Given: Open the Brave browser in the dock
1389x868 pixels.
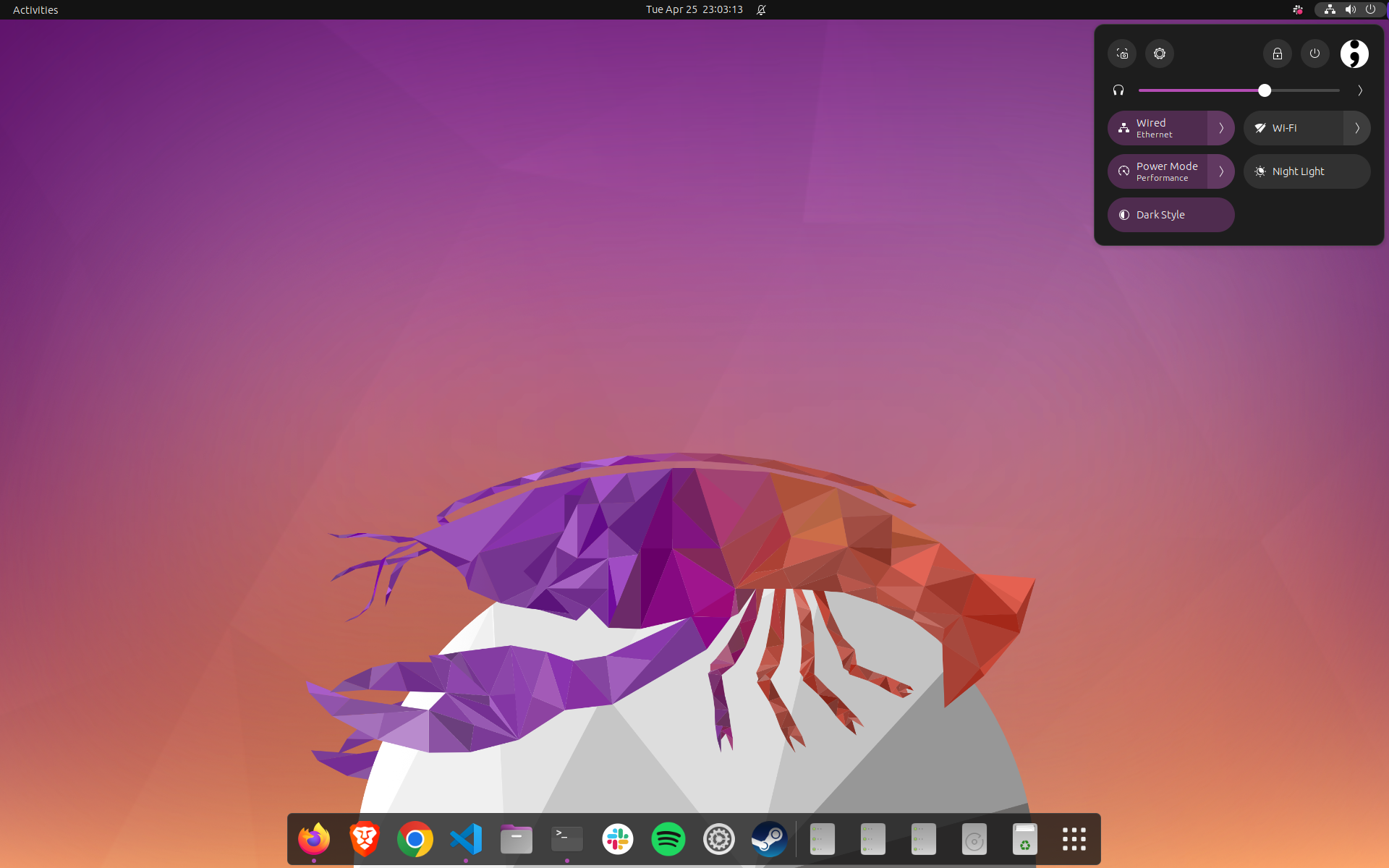Looking at the screenshot, I should (x=365, y=839).
